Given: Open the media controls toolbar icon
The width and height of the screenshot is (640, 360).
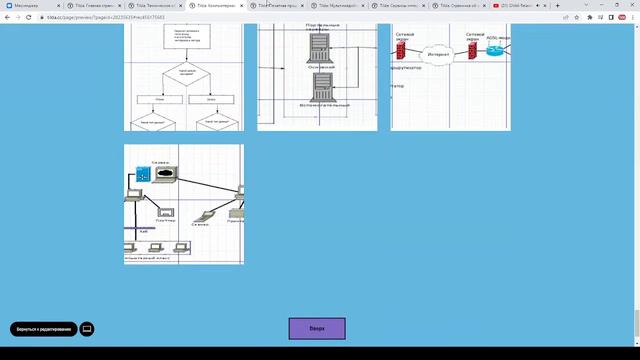Looking at the screenshot, I should click(600, 18).
